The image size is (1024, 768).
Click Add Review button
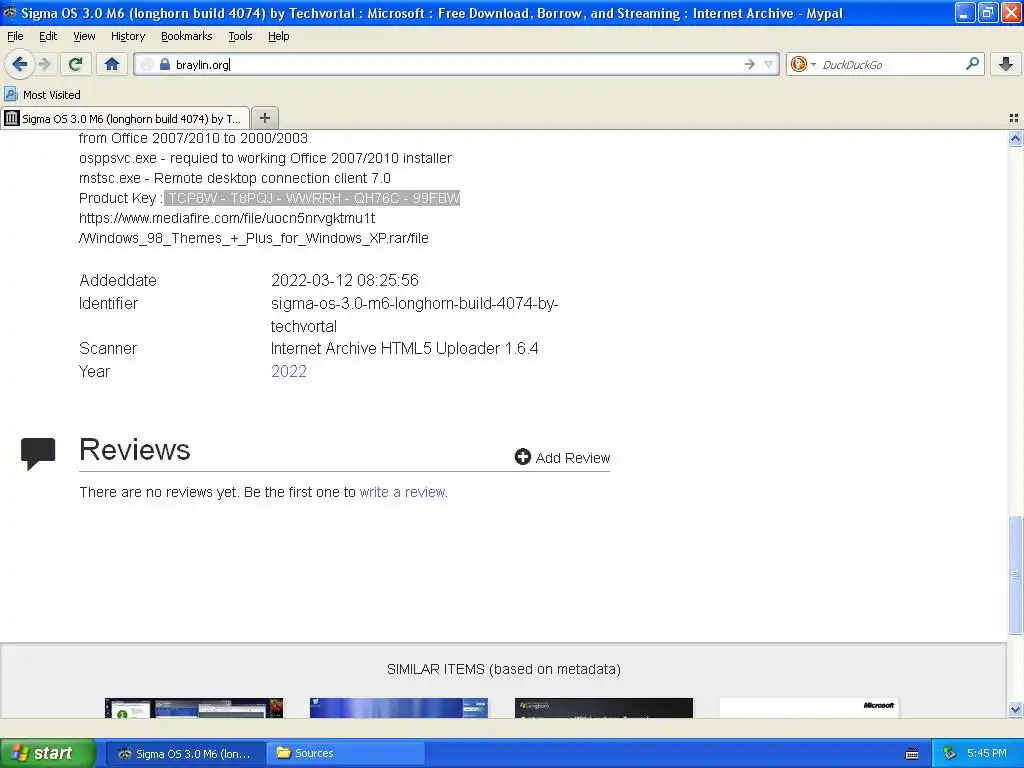point(562,457)
